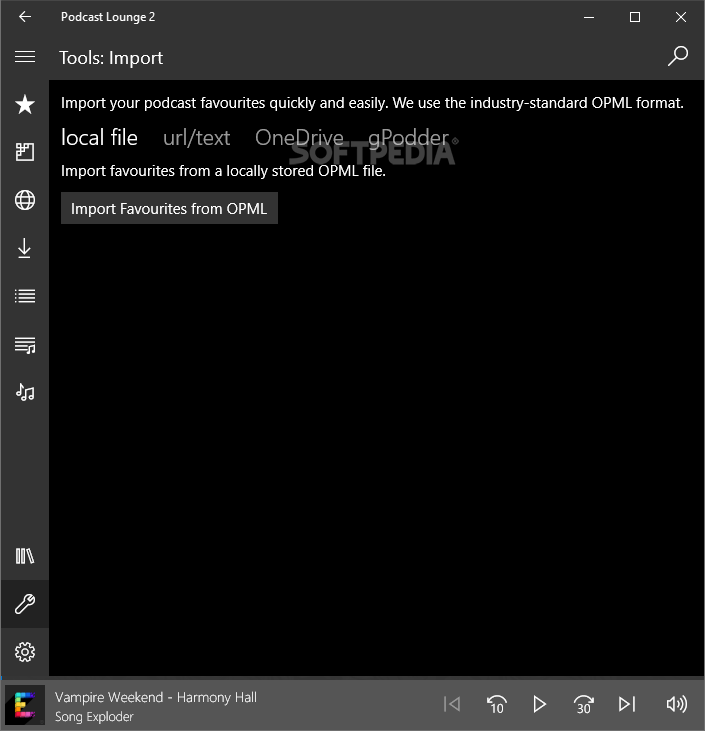Skip to previous track
This screenshot has height=731, width=705.
coord(452,704)
